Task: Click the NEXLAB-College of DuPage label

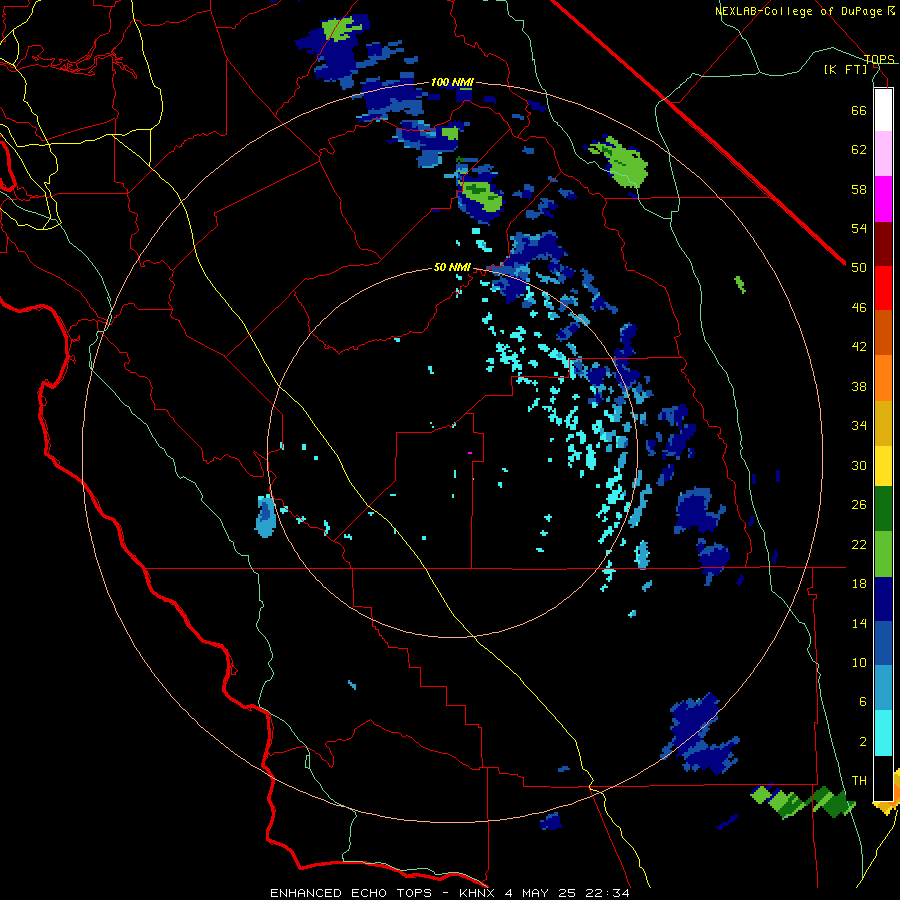Action: pyautogui.click(x=798, y=11)
